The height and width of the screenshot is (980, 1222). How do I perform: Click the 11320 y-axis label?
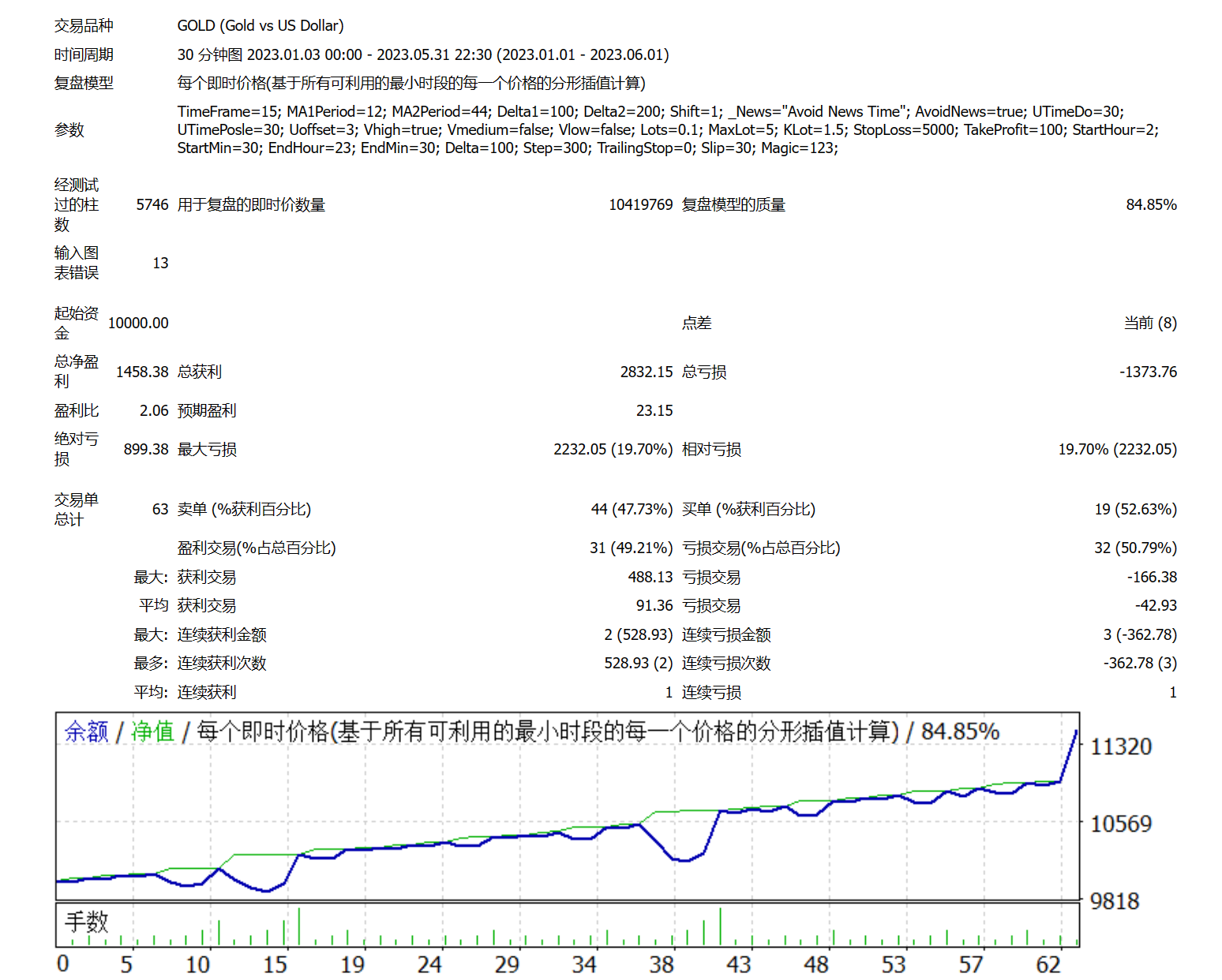1120,746
